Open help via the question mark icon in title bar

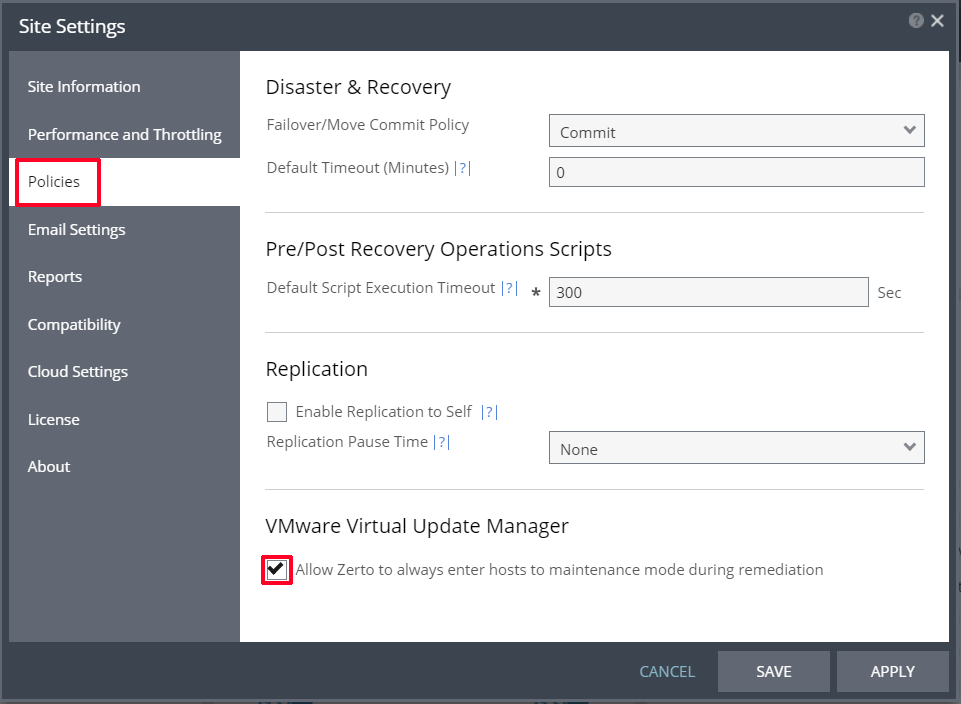(916, 21)
